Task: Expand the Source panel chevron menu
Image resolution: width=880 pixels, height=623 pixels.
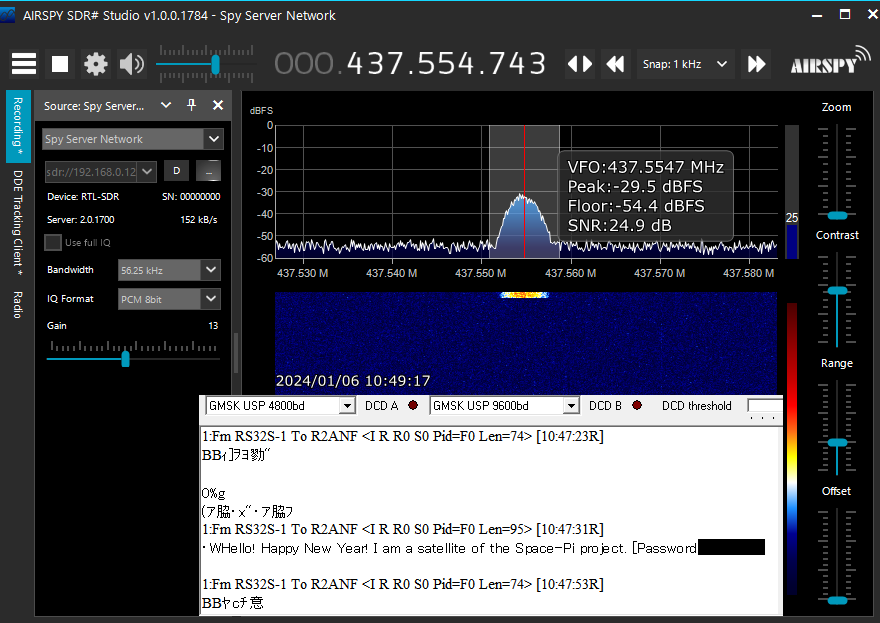Action: point(166,105)
